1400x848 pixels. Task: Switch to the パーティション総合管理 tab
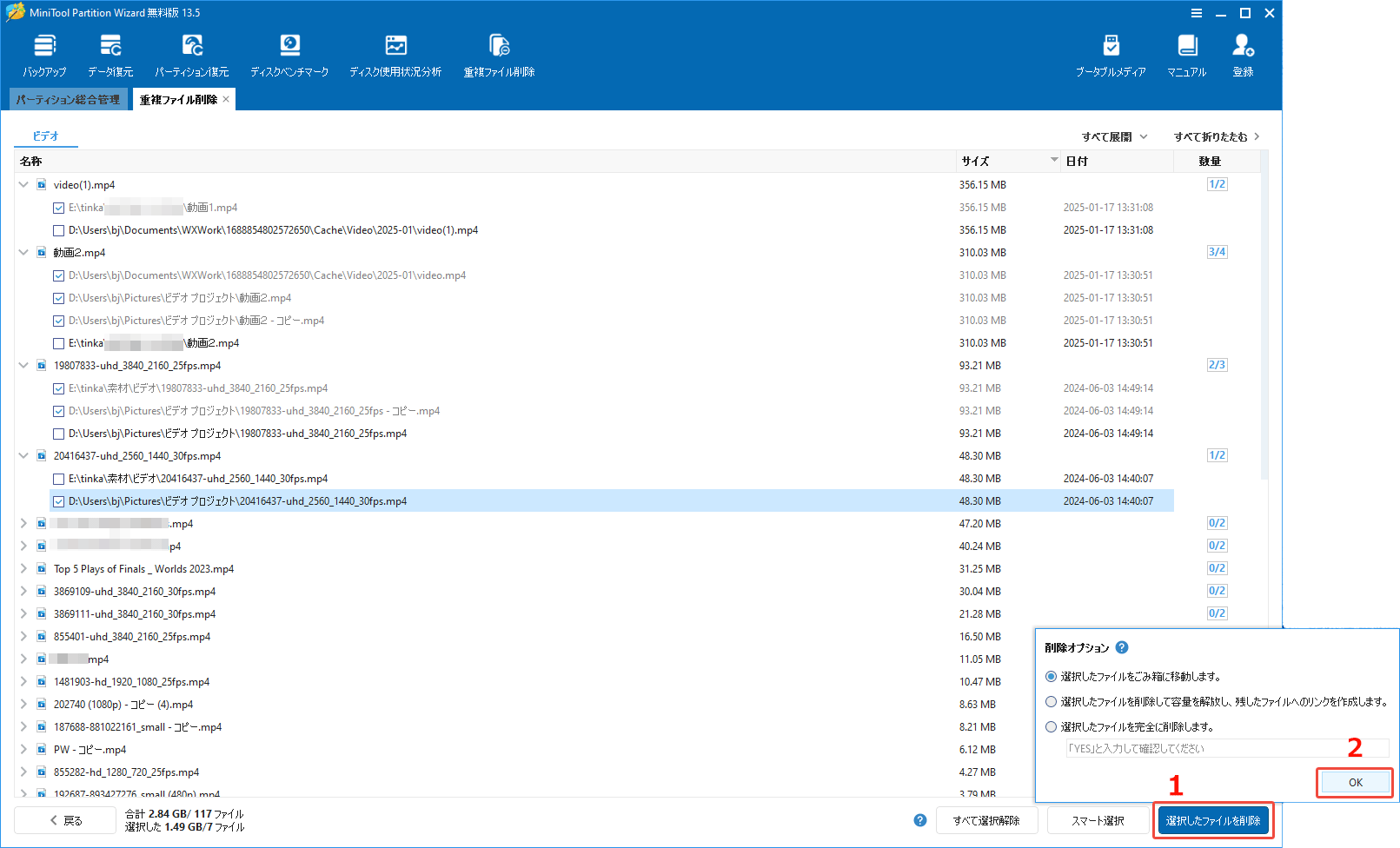[x=68, y=98]
